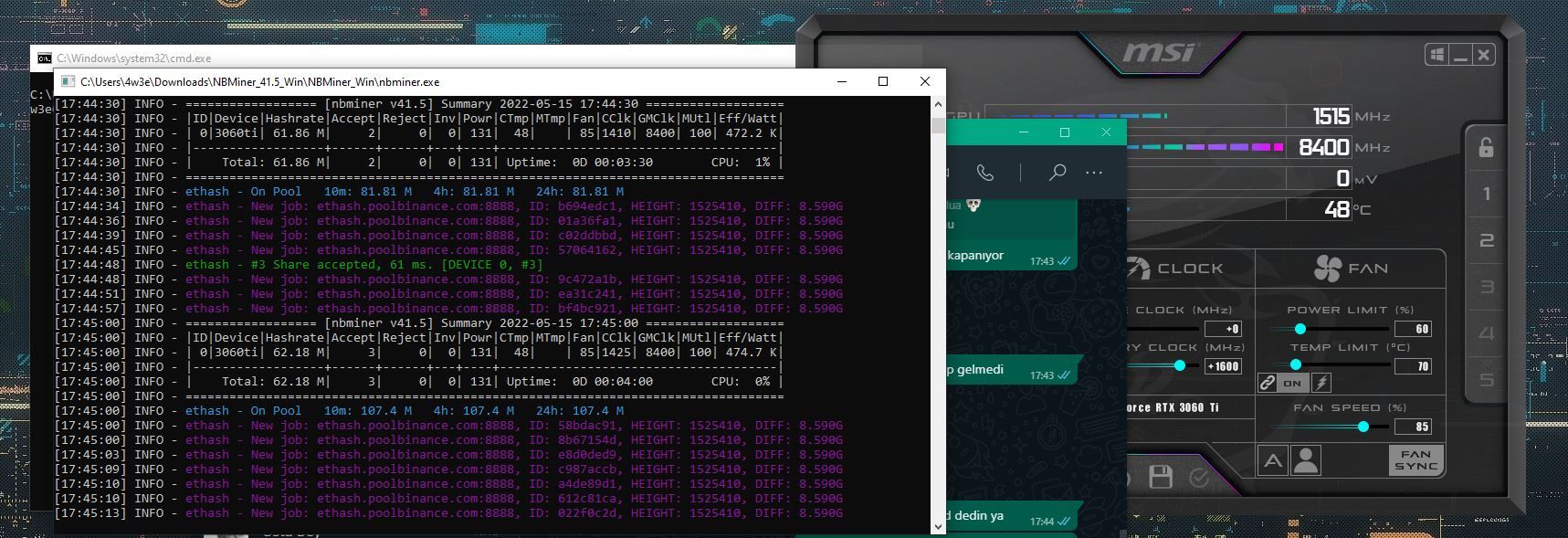Click the nbminer scrollbar up arrow
The image size is (1568, 538).
[938, 103]
